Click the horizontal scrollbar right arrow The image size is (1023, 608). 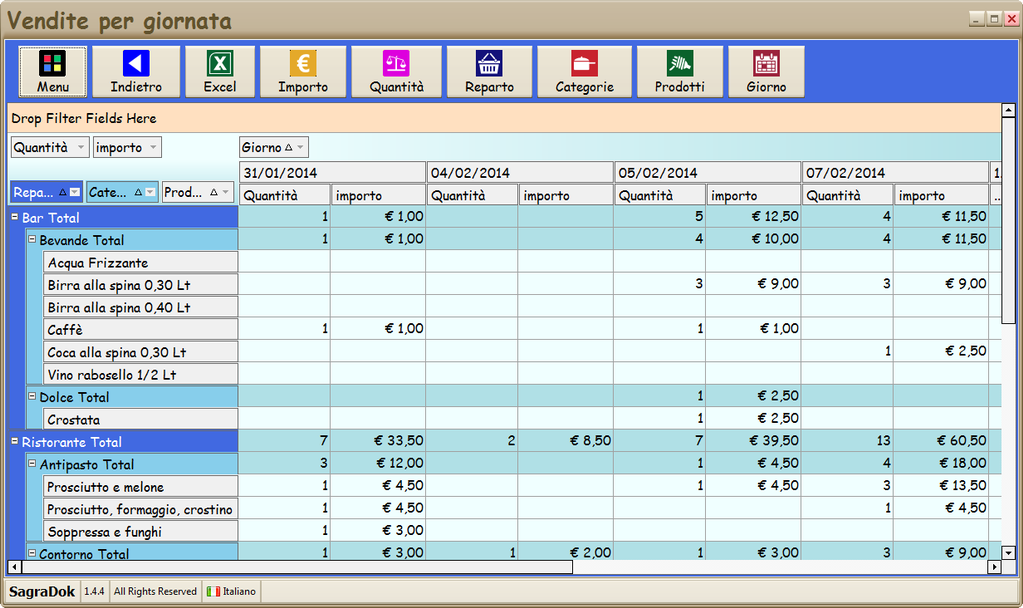pos(994,567)
